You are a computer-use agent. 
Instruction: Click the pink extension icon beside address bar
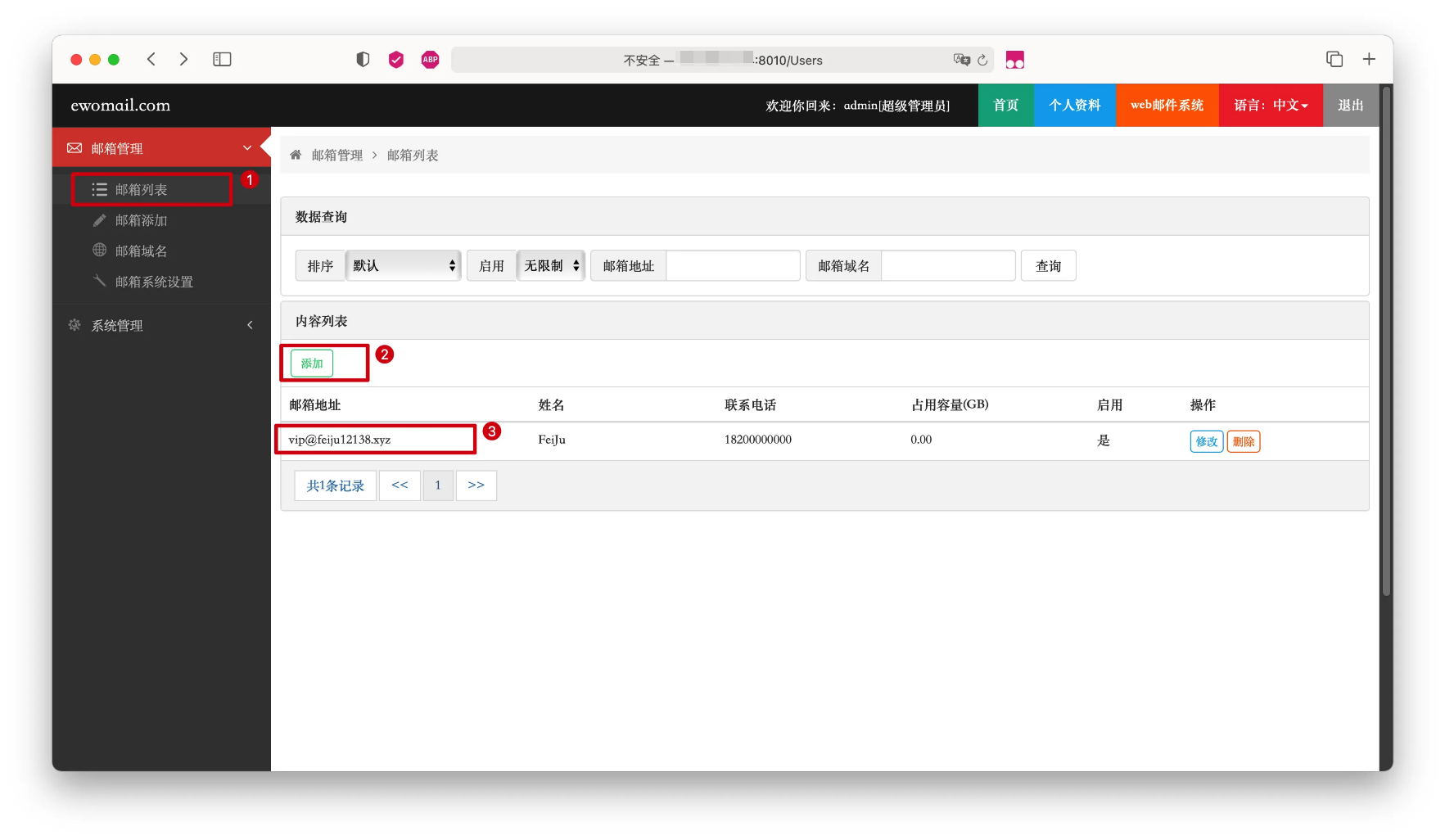(x=1015, y=60)
